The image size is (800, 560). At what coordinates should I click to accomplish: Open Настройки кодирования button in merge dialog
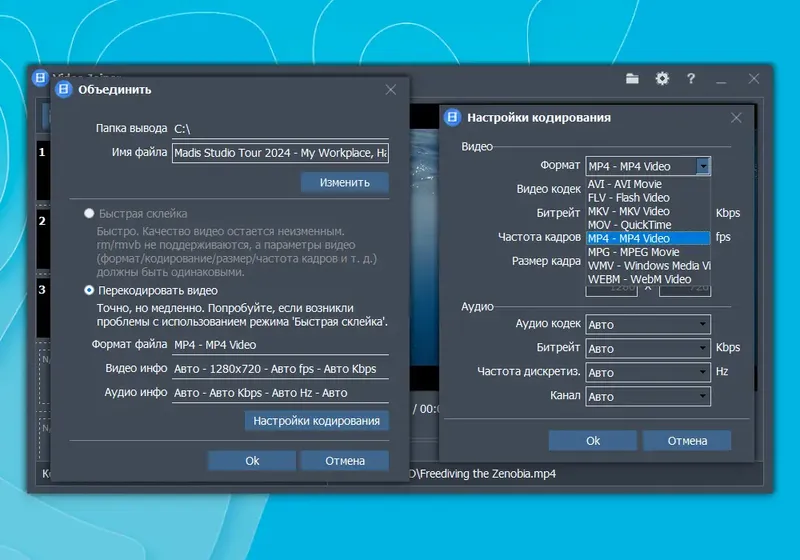pos(316,421)
